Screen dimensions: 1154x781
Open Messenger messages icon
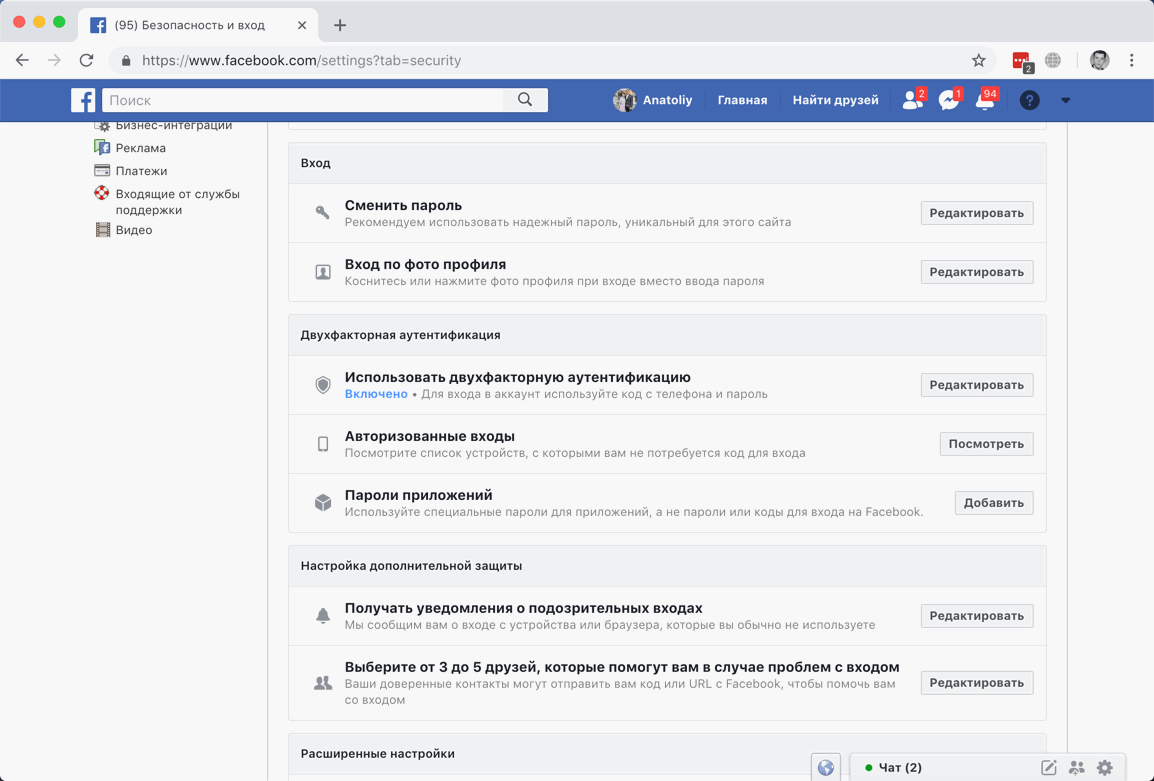948,100
